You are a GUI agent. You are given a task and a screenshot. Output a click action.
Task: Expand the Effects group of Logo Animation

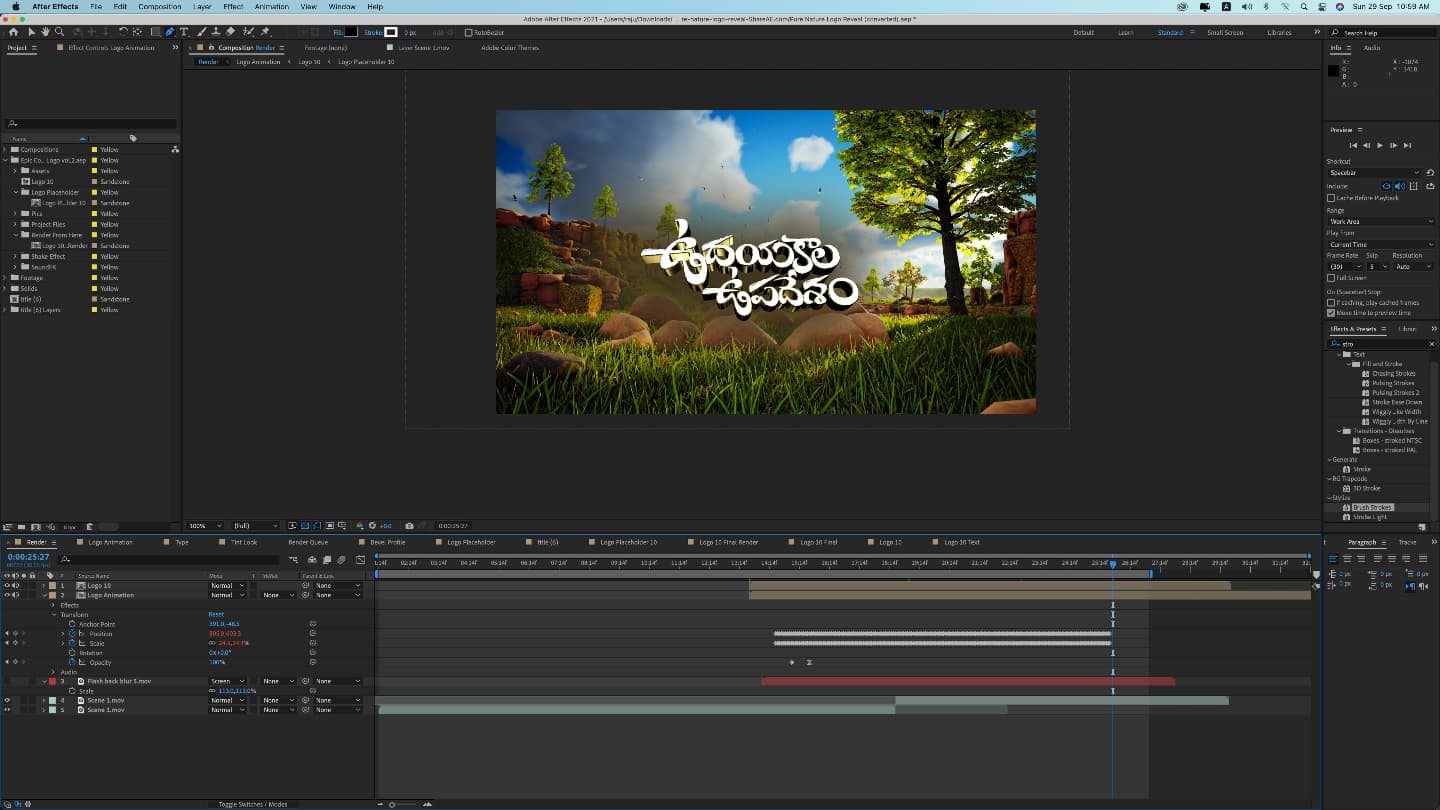tap(53, 605)
